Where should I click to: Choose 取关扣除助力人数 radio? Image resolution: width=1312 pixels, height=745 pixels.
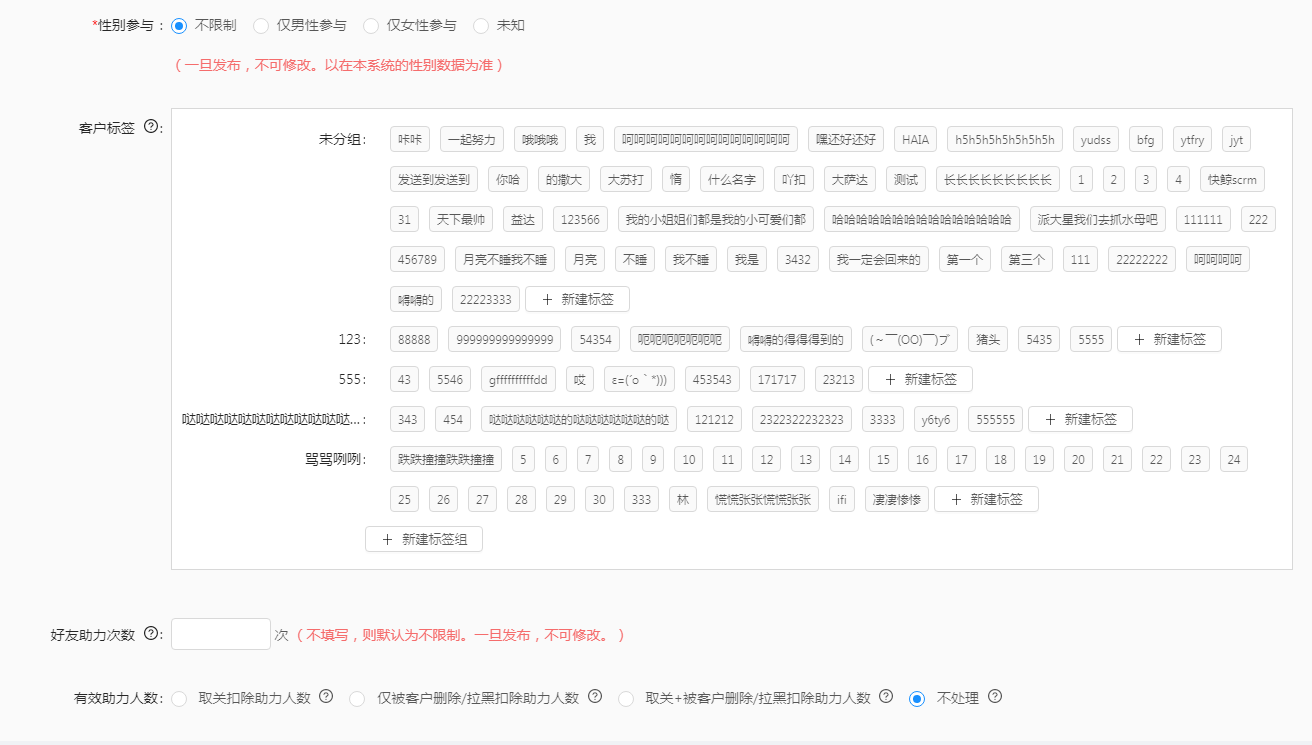point(179,699)
